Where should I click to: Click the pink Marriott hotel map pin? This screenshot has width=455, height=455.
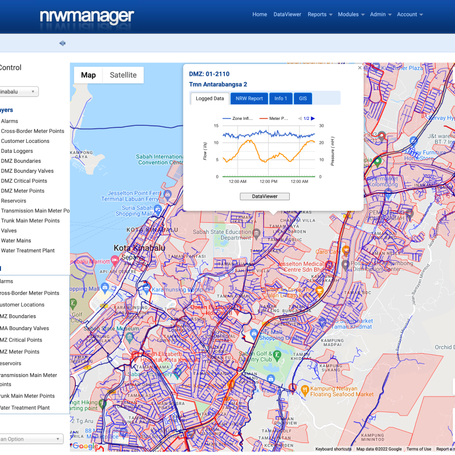click(x=115, y=260)
